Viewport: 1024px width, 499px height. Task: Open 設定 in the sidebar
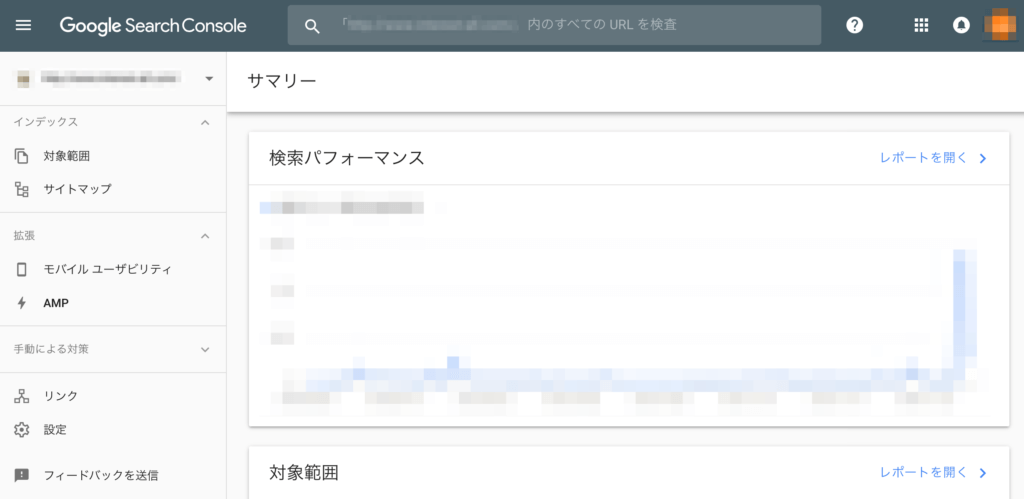click(x=55, y=430)
